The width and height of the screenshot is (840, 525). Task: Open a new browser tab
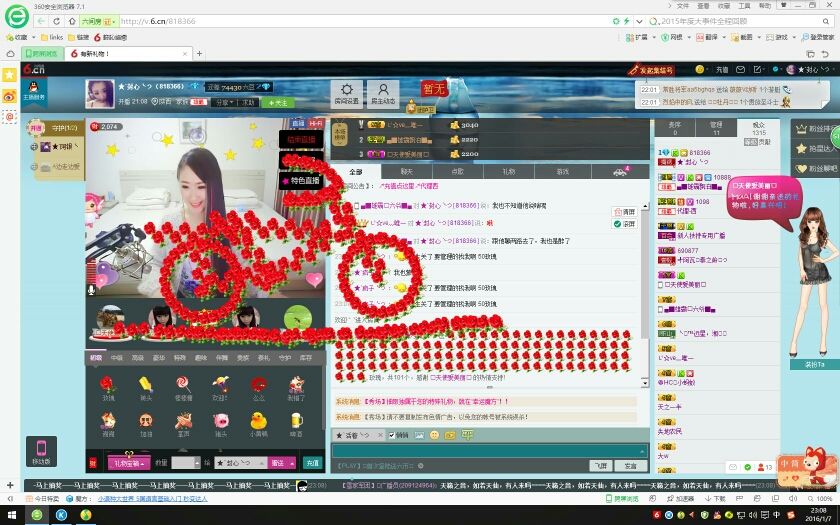point(199,54)
